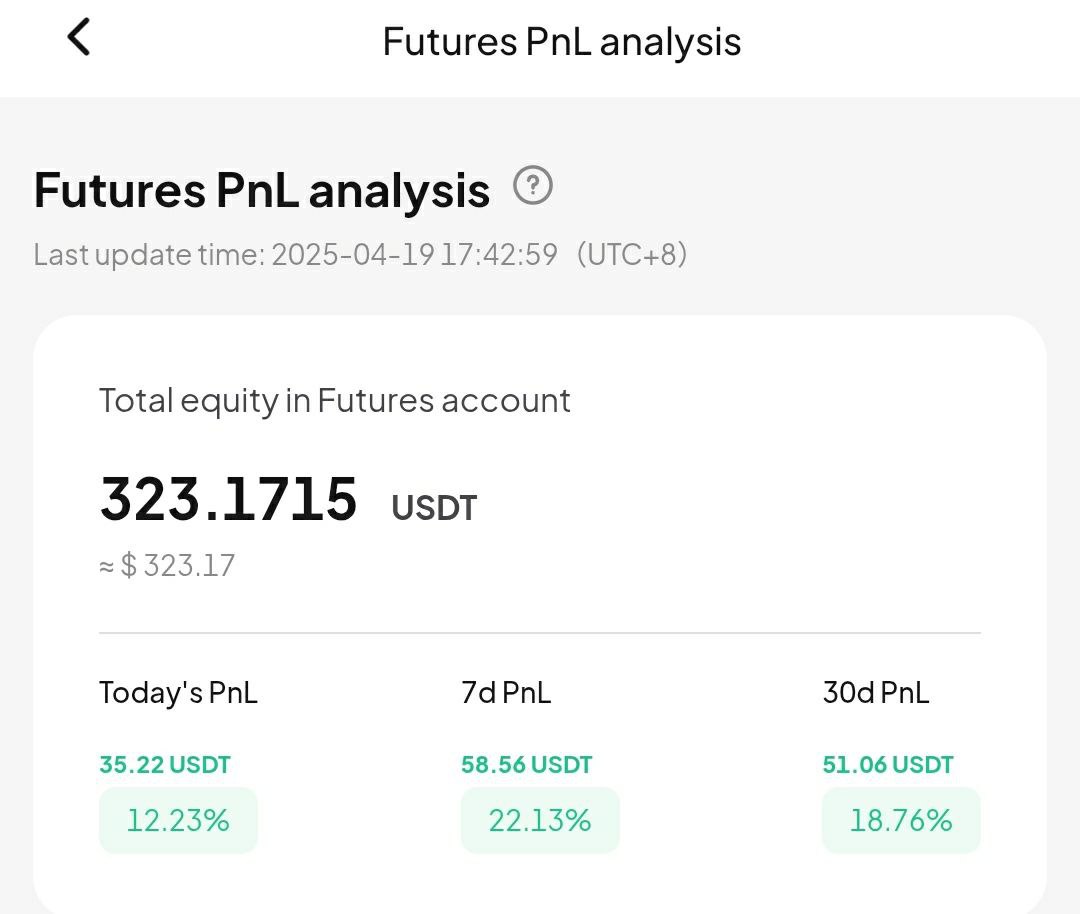1080x914 pixels.
Task: Open the help question mark icon
Action: [x=532, y=185]
